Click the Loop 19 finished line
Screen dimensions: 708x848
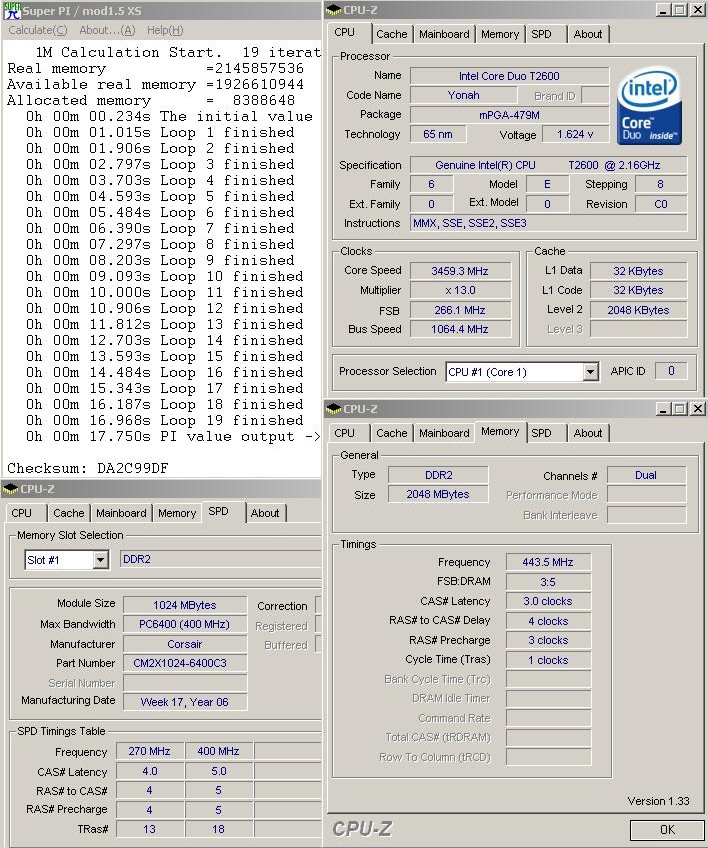click(164, 421)
